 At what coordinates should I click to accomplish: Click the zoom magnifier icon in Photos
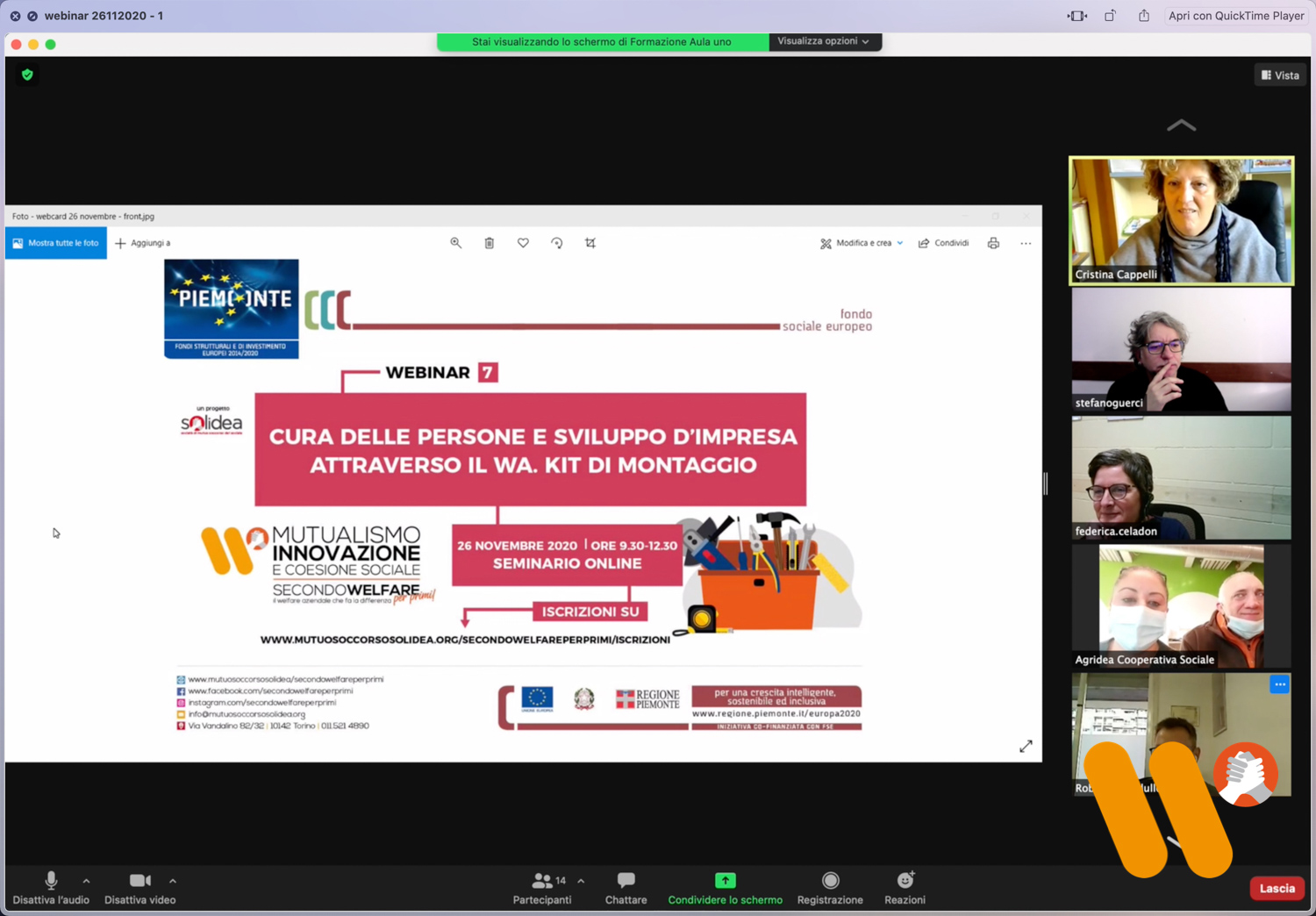click(x=455, y=243)
